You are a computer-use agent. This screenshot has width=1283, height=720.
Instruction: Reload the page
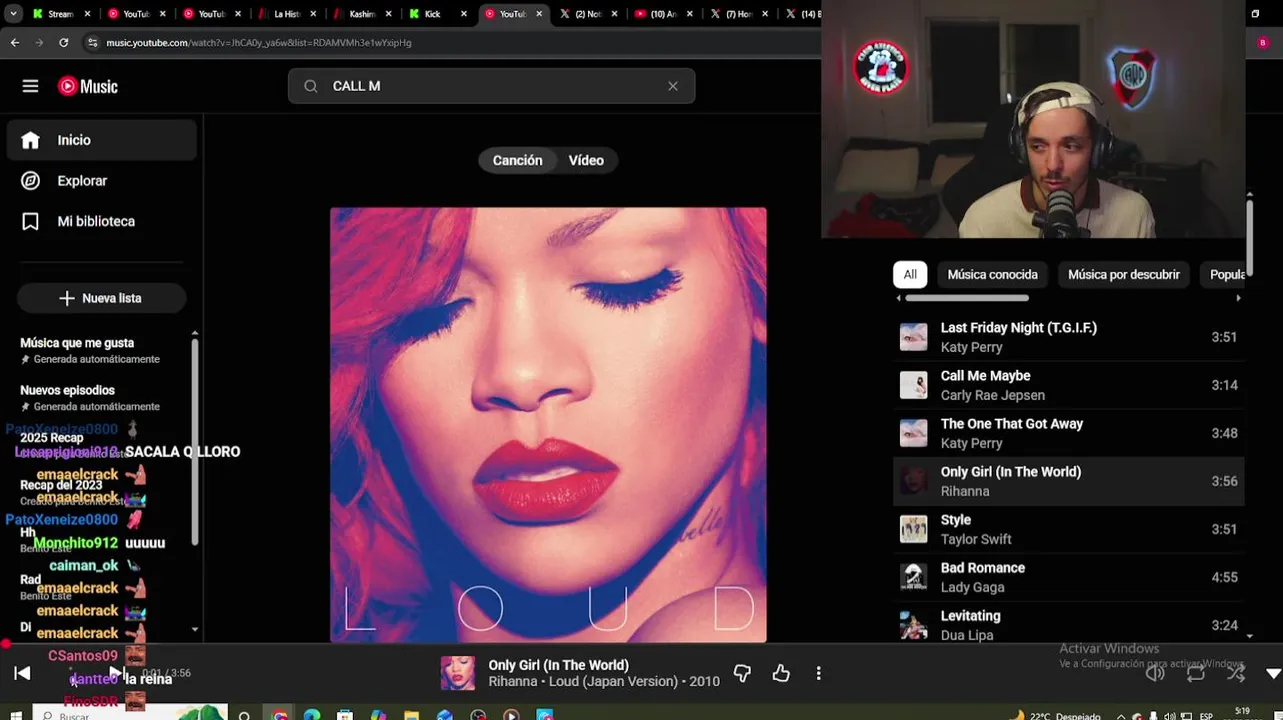tap(63, 42)
